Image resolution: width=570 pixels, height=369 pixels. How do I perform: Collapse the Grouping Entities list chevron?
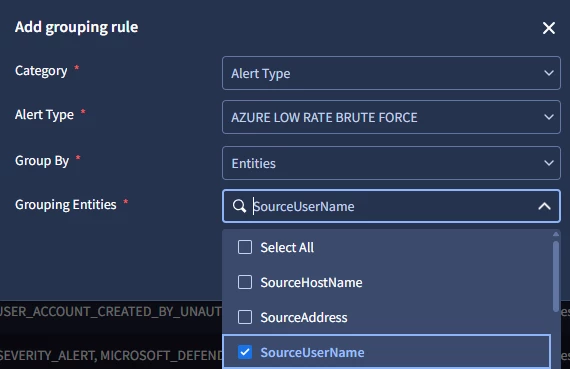coord(544,206)
